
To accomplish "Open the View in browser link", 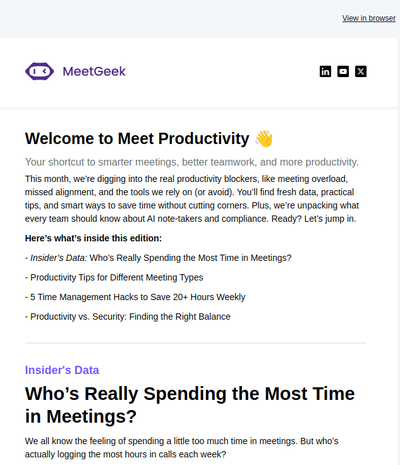I will (x=369, y=18).
